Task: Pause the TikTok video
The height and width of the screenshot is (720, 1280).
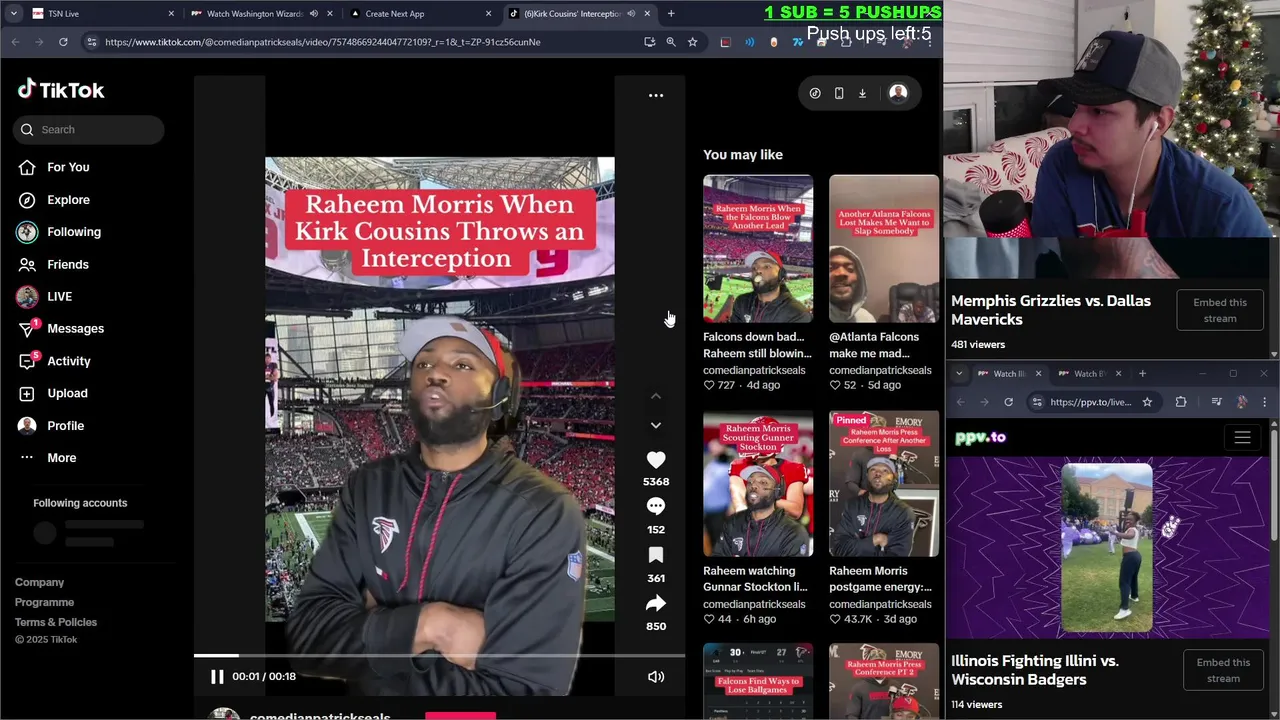Action: pyautogui.click(x=217, y=676)
